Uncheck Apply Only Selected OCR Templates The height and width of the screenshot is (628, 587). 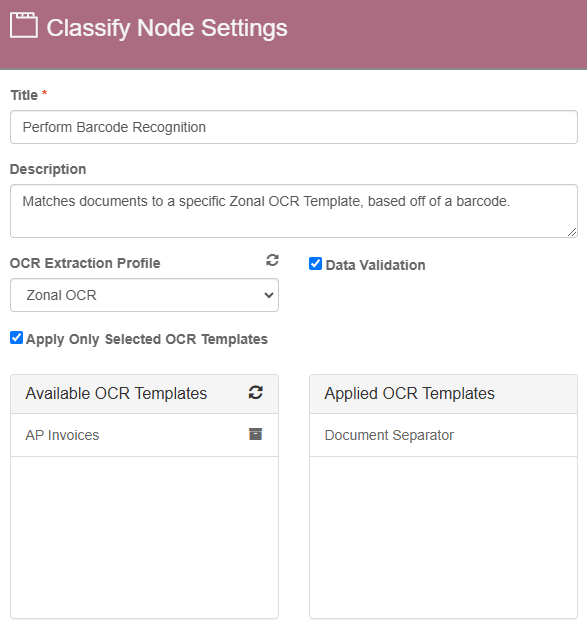tap(16, 338)
